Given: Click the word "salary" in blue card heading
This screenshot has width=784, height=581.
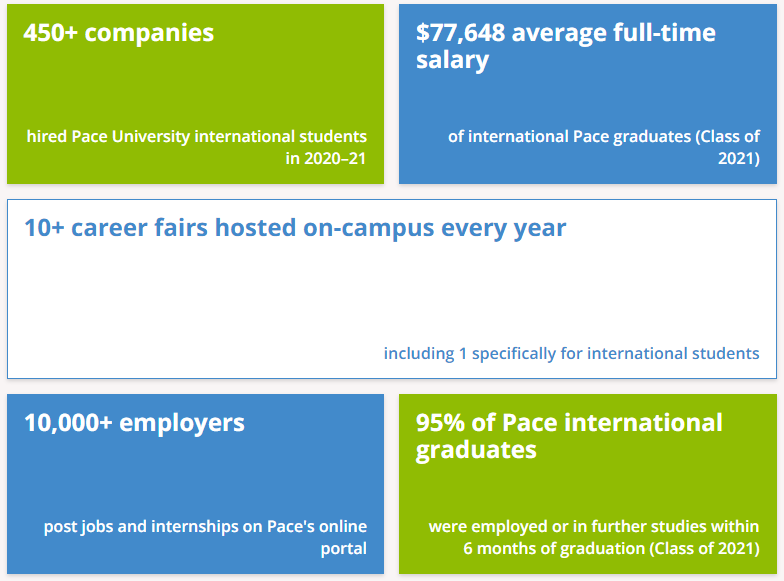Looking at the screenshot, I should pos(452,60).
